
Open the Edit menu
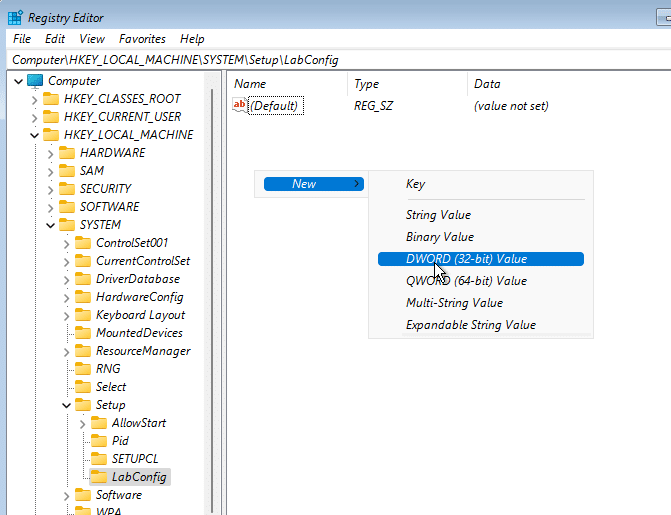click(x=55, y=39)
